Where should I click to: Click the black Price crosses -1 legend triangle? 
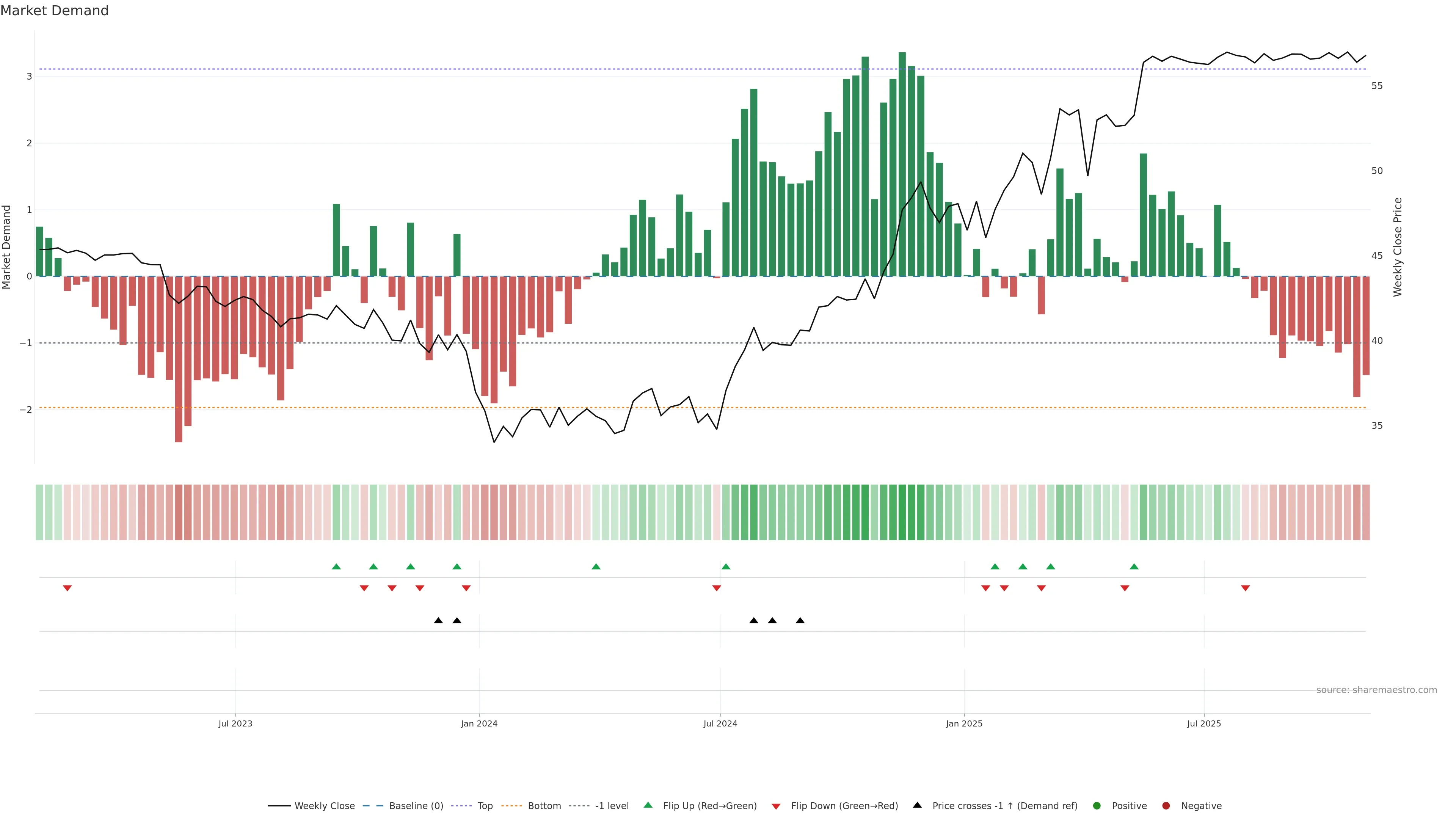pyautogui.click(x=917, y=805)
